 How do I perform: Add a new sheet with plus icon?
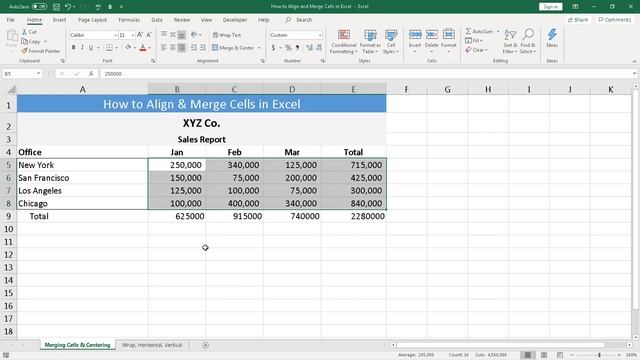point(205,345)
